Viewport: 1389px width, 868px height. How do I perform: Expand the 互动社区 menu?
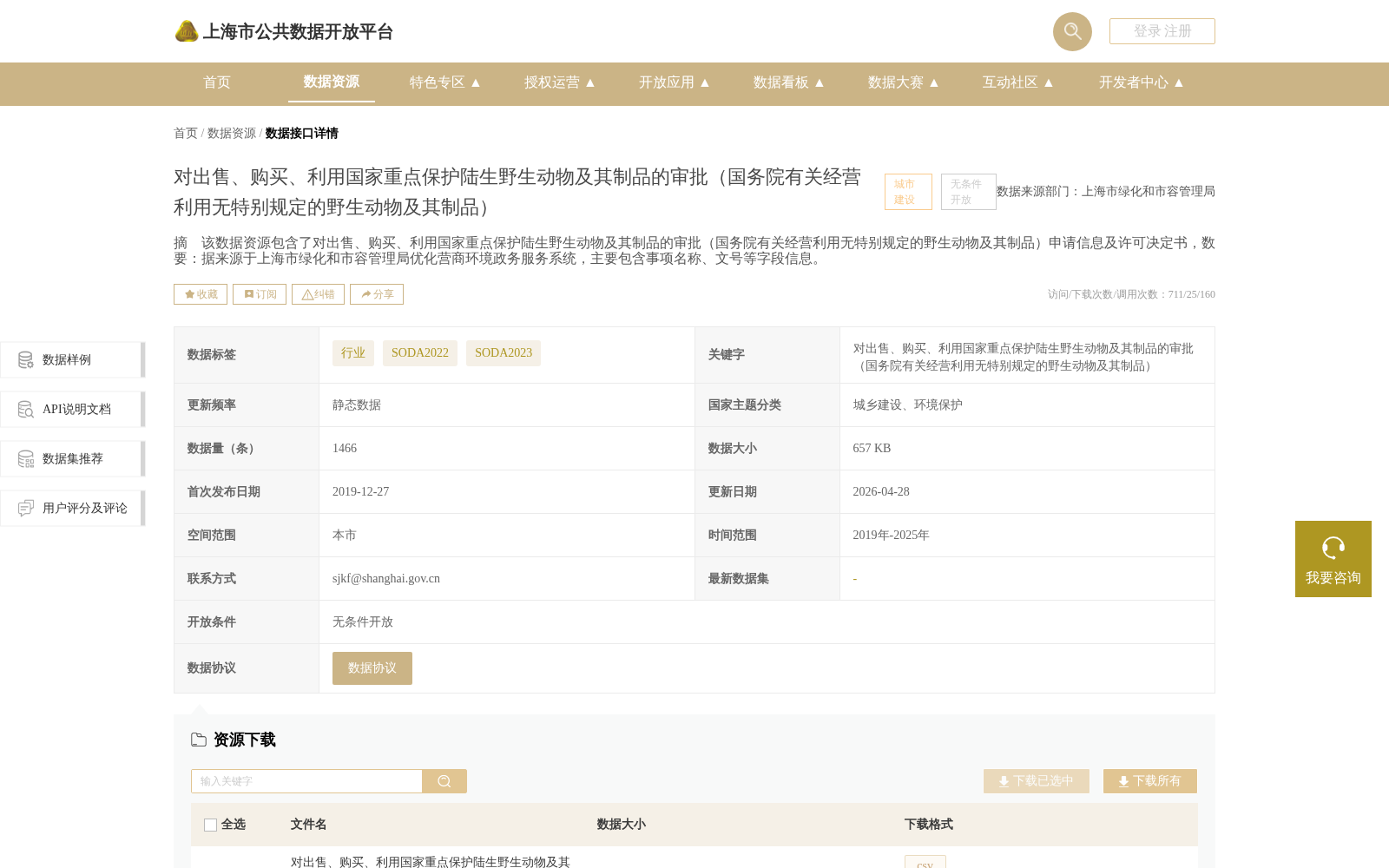coord(1018,82)
